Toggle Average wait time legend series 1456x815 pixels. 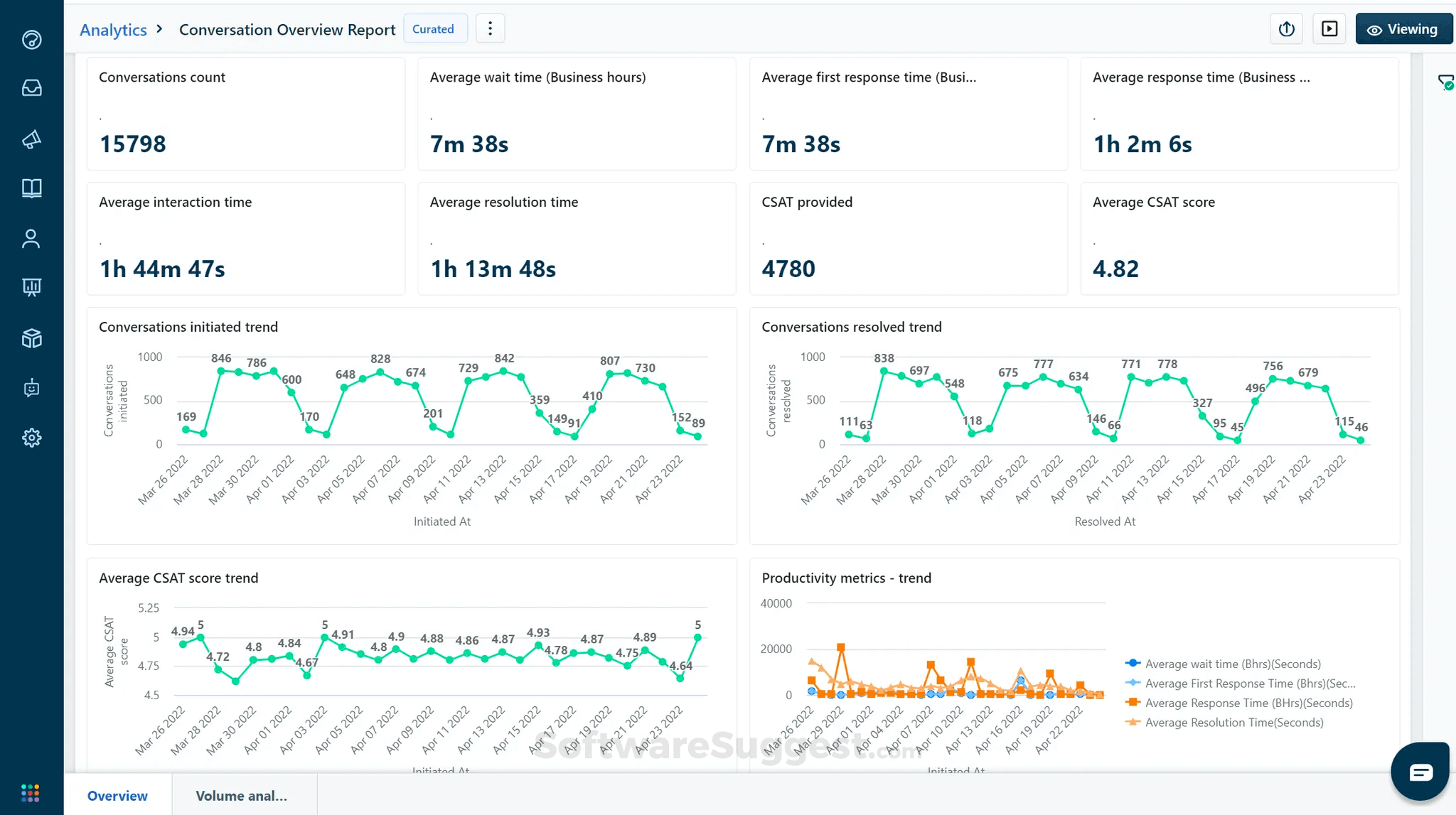click(1232, 664)
